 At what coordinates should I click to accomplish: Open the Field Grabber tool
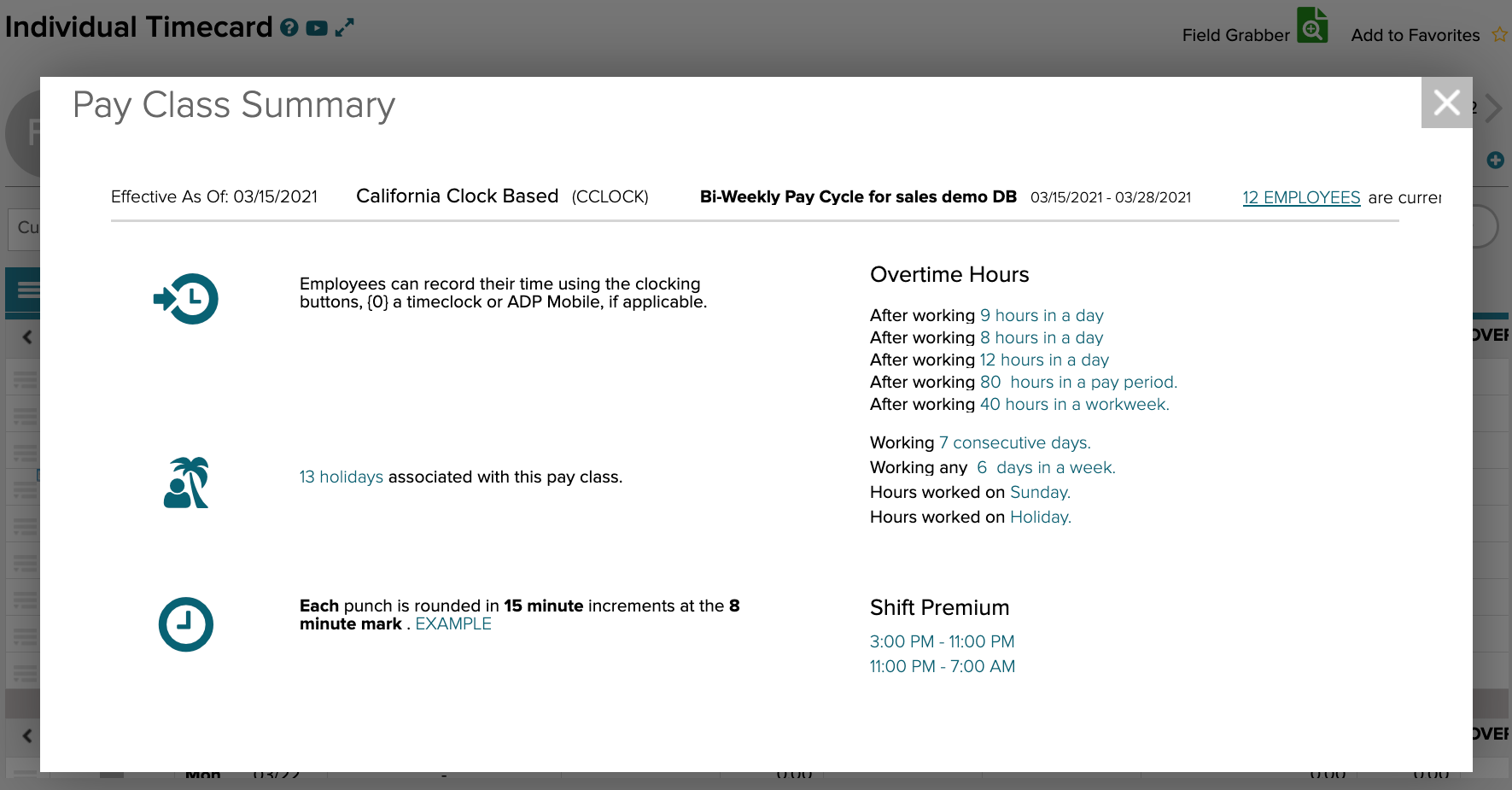coord(1312,26)
